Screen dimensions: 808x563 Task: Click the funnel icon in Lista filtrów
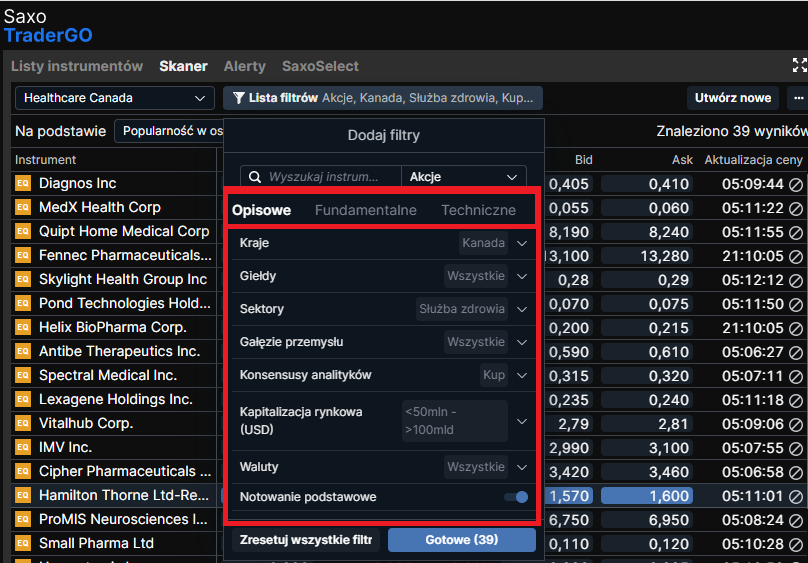click(x=239, y=98)
